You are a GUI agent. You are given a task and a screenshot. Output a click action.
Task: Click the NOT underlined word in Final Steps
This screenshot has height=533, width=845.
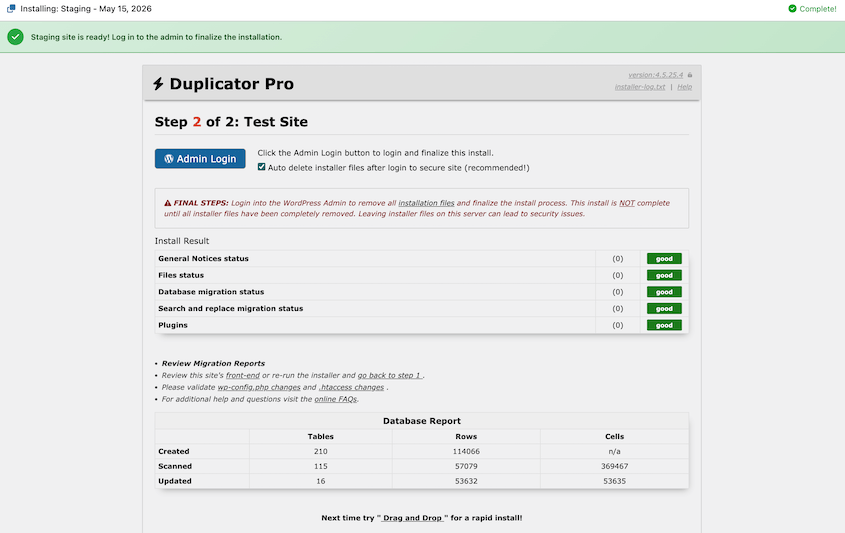627,203
